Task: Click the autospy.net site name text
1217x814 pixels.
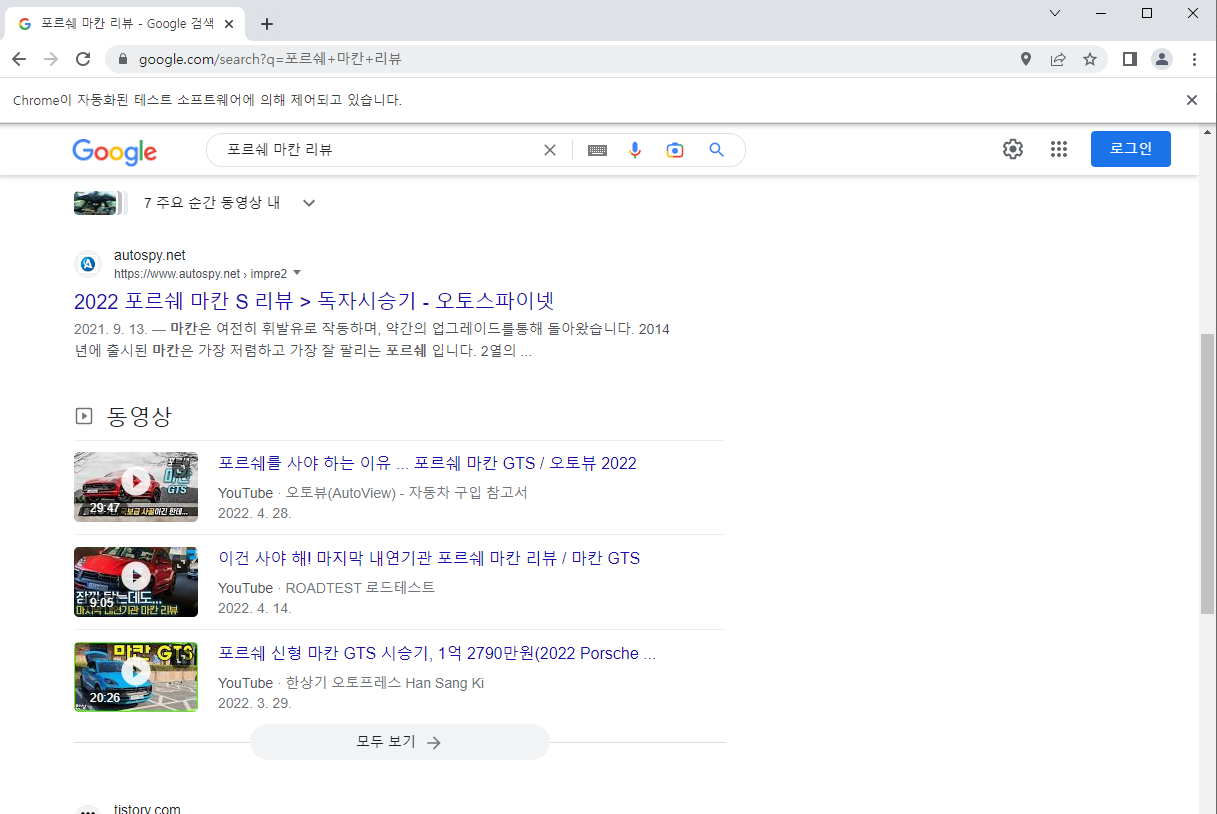Action: click(x=150, y=255)
